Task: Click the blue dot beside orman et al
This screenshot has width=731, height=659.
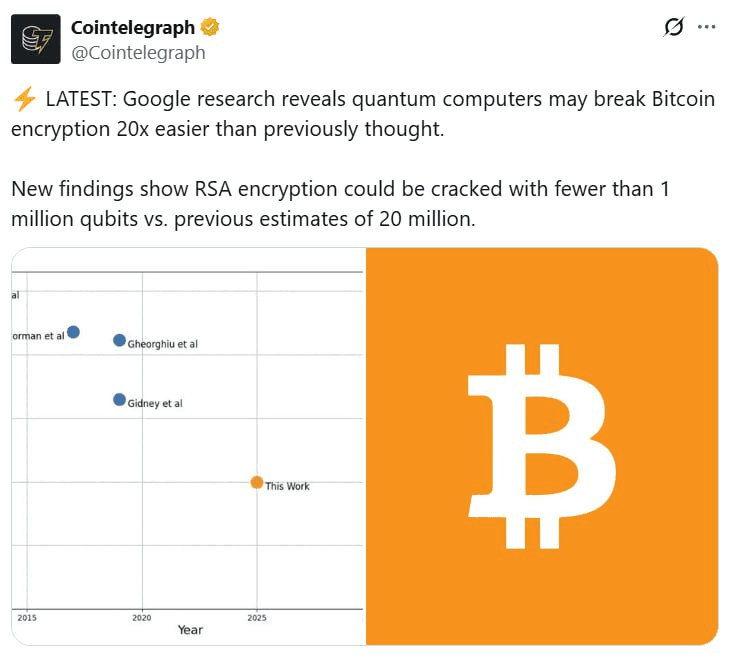Action: pyautogui.click(x=73, y=332)
